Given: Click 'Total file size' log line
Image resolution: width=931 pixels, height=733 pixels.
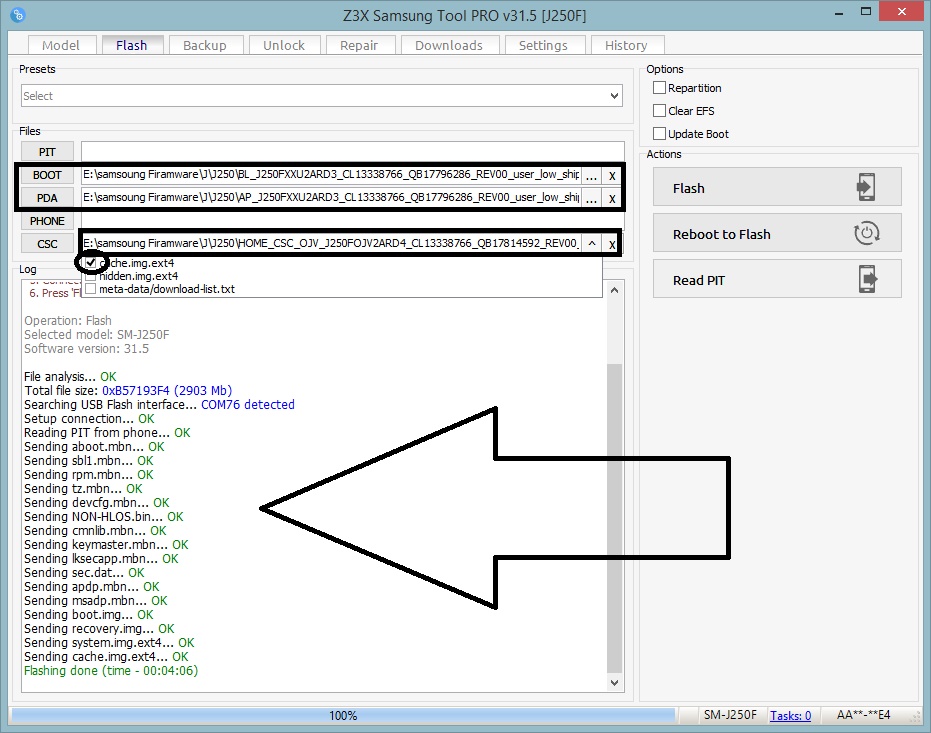Looking at the screenshot, I should (x=128, y=391).
